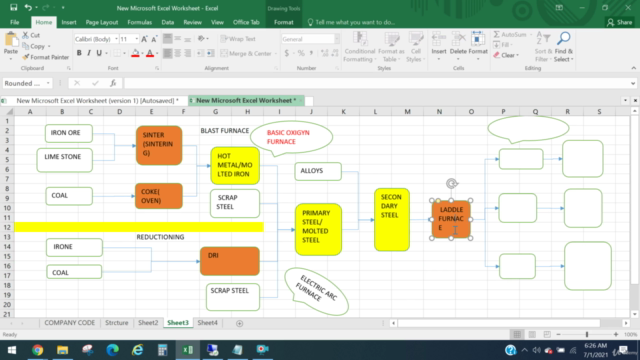640x360 pixels.
Task: Delete cells using the Delete icon
Action: click(x=458, y=39)
